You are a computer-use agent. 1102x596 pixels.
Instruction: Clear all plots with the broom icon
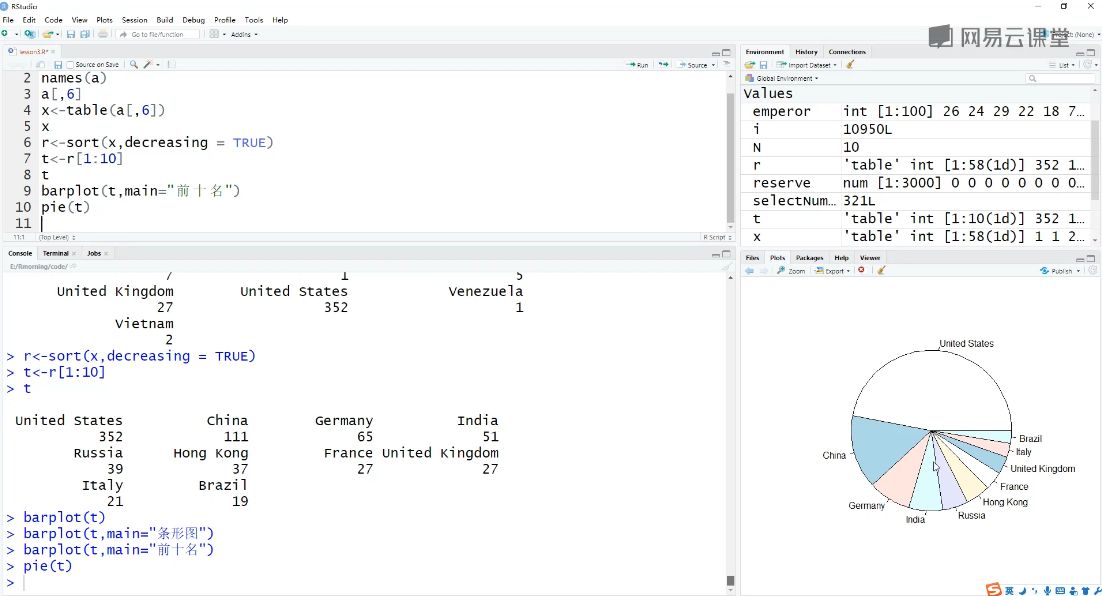point(881,271)
